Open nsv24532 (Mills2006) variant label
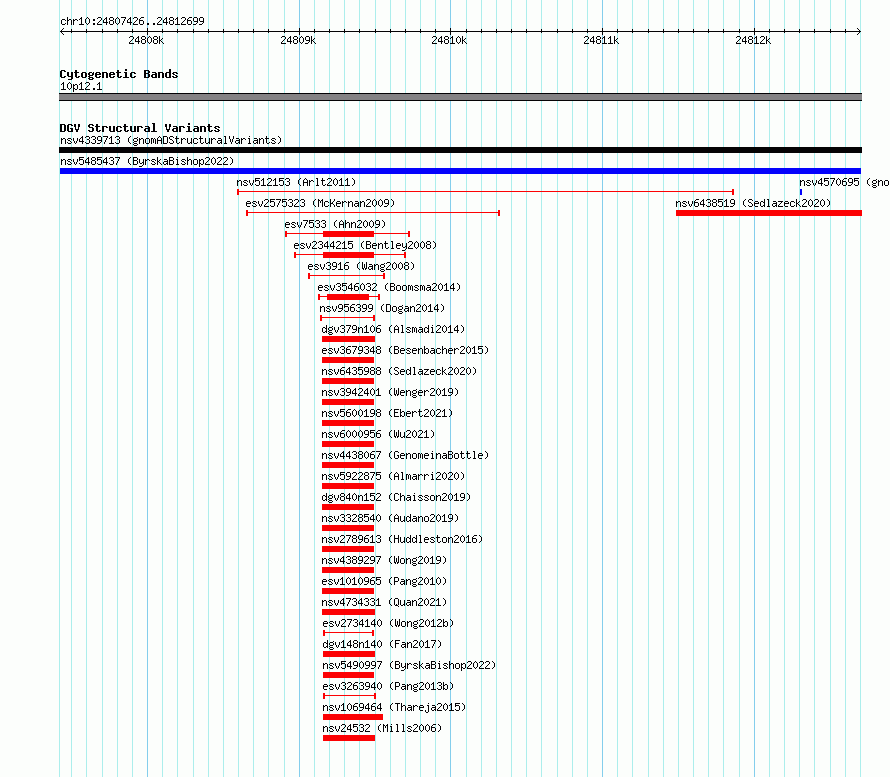 pyautogui.click(x=382, y=728)
